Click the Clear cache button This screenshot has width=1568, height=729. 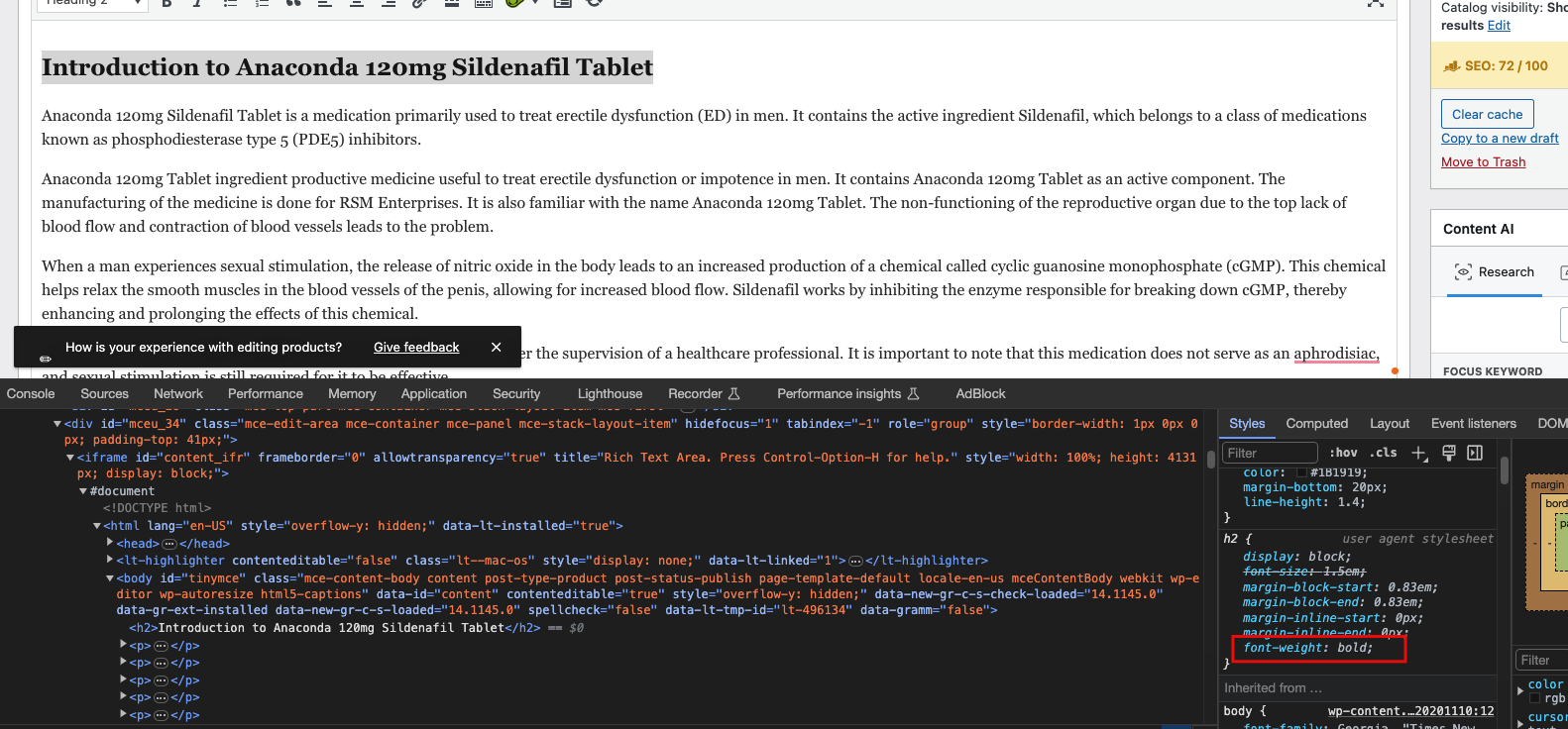(1487, 114)
